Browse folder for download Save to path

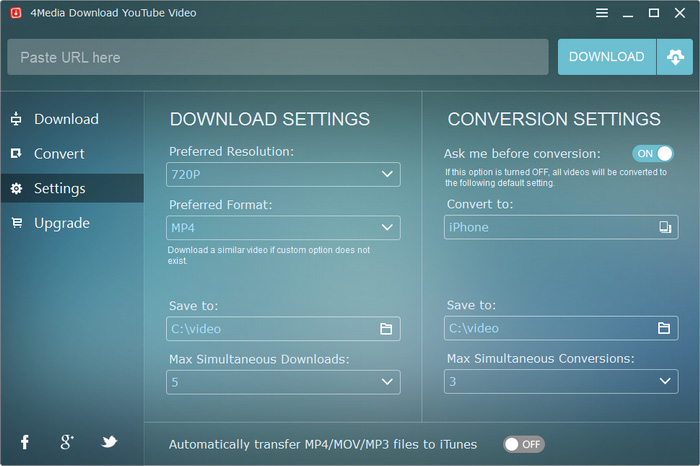(x=386, y=329)
